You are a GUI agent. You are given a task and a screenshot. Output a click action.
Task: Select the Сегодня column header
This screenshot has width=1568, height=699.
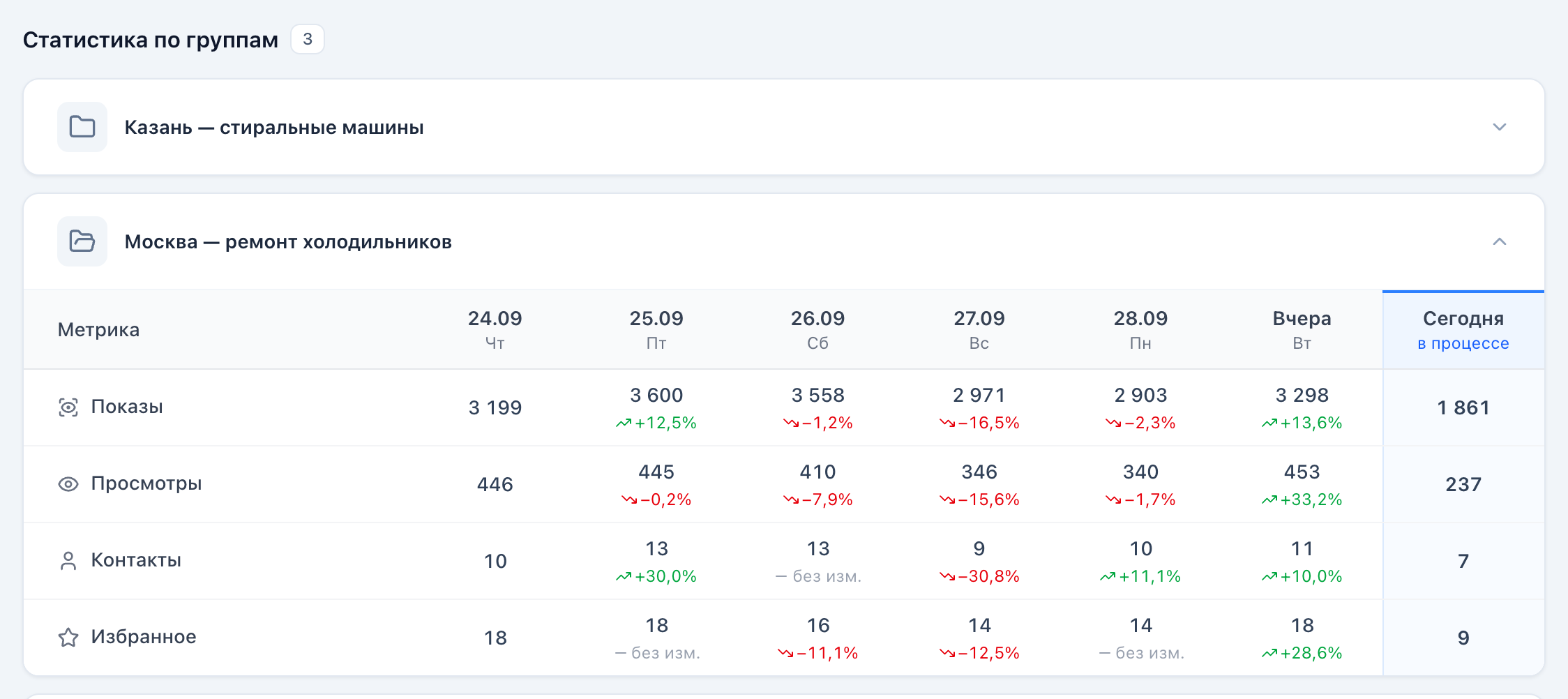(1463, 330)
